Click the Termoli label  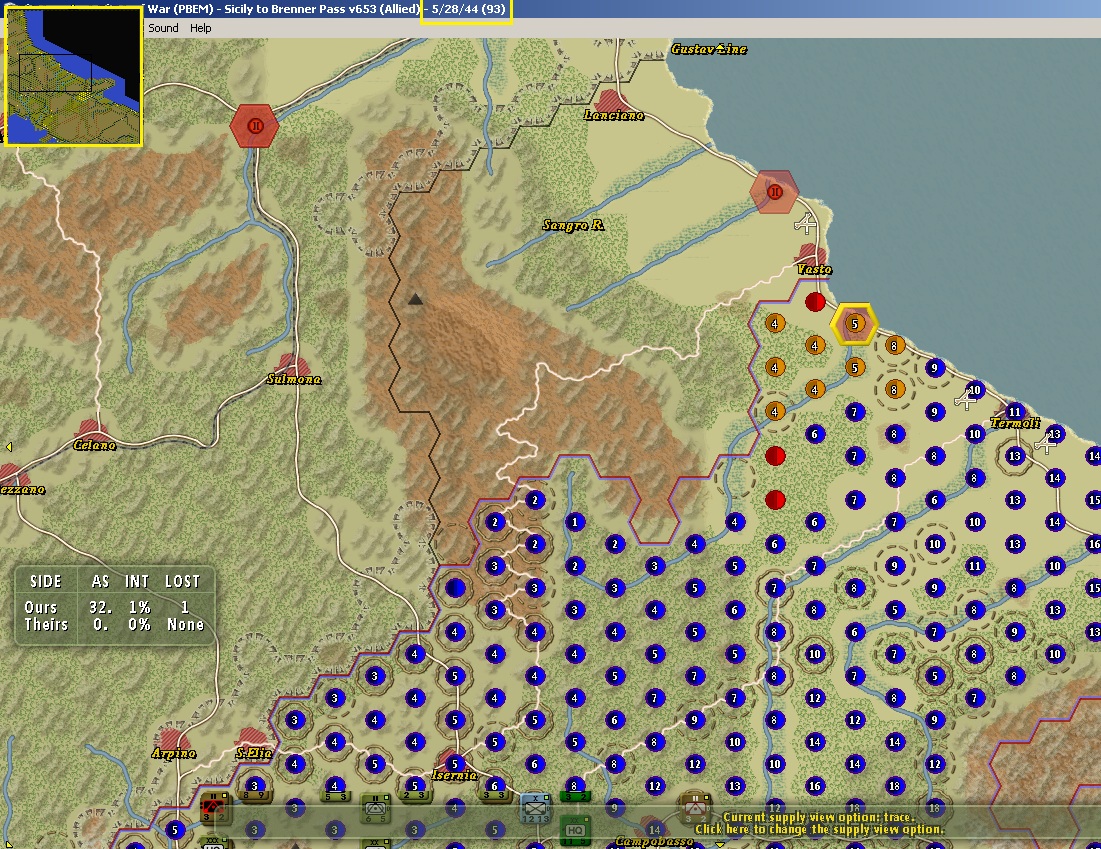[1015, 423]
